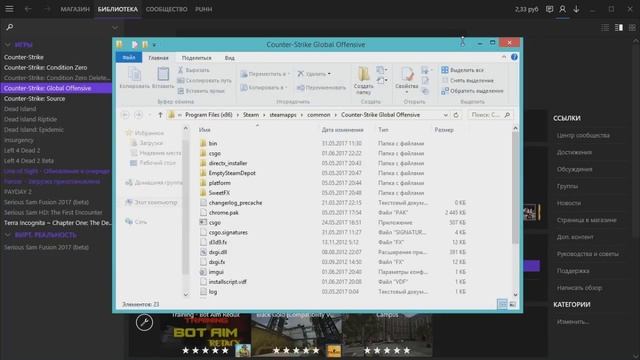Viewport: 640px width, 360px height.
Task: Click the bin folder icon
Action: click(203, 143)
